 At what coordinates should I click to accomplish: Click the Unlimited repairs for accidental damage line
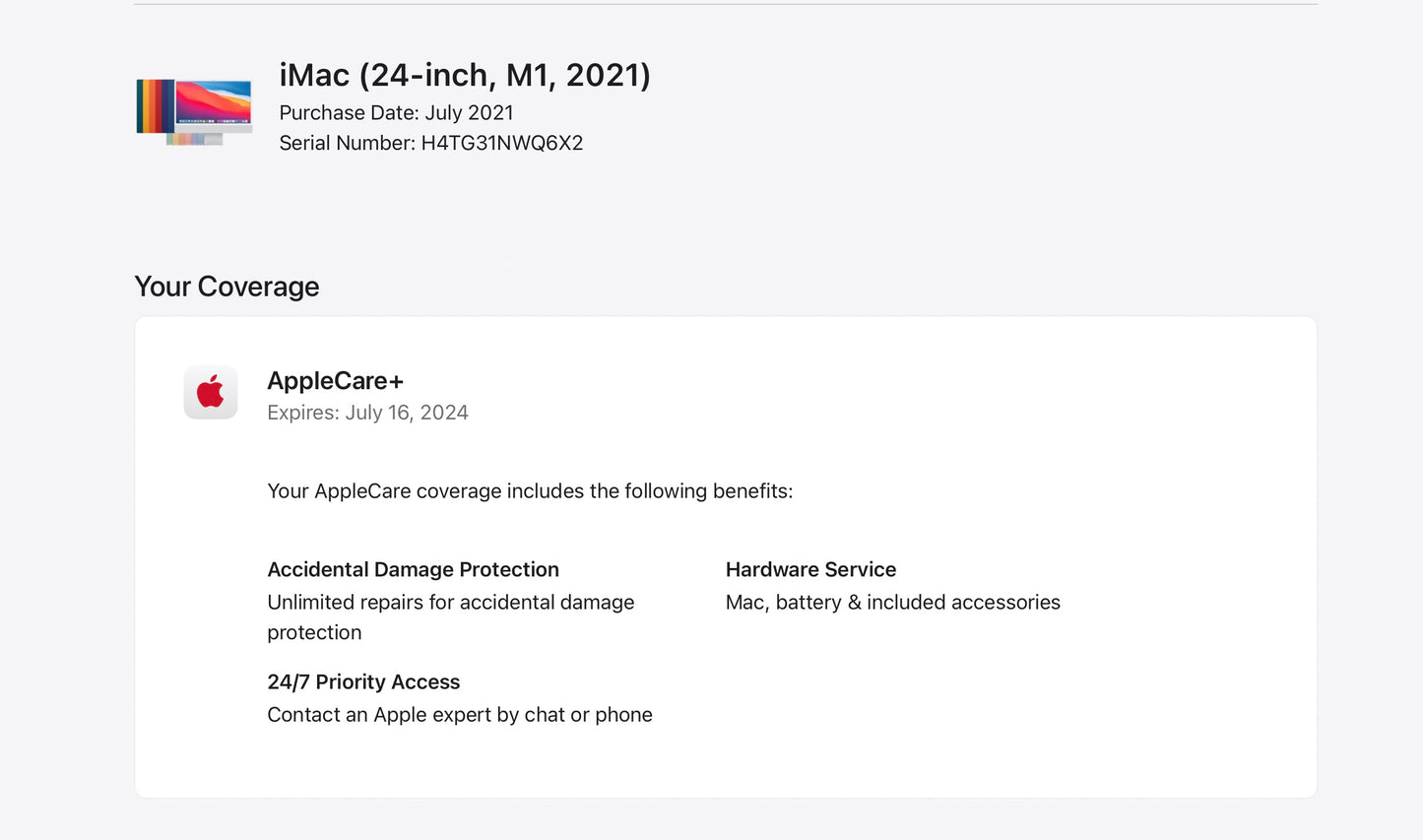(x=450, y=603)
